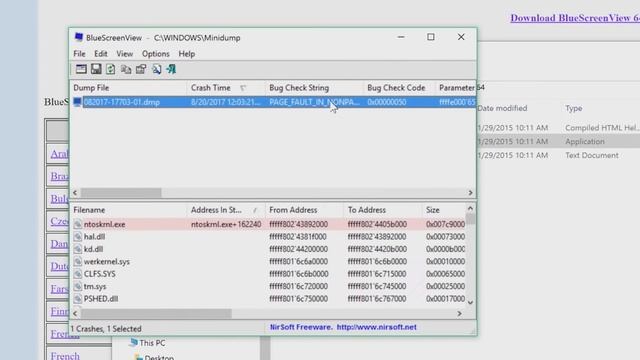Click the file icon next to hal.dll
Image resolution: width=640 pixels, height=360 pixels.
[x=78, y=237]
